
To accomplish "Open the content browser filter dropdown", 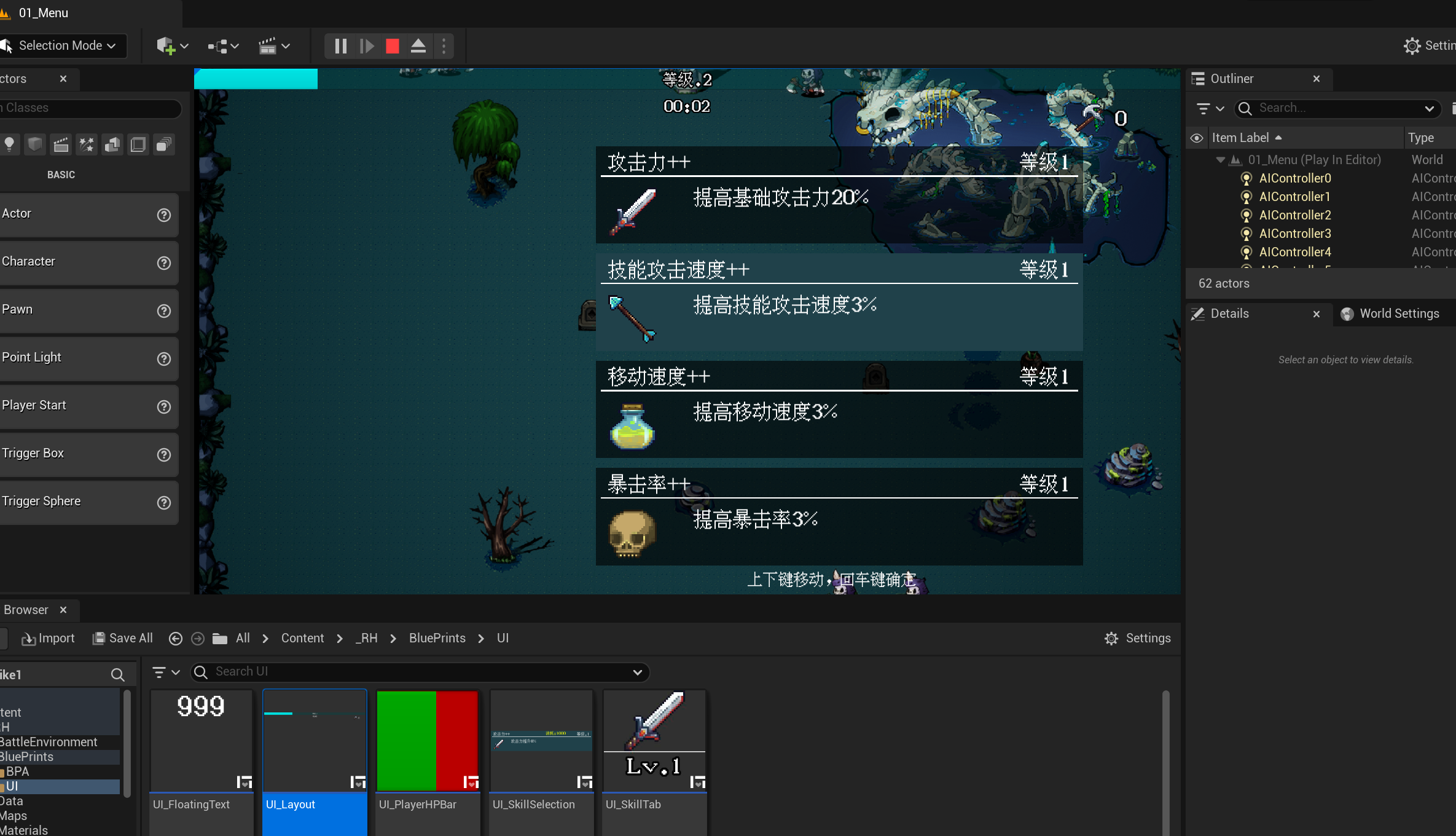I will pyautogui.click(x=165, y=672).
